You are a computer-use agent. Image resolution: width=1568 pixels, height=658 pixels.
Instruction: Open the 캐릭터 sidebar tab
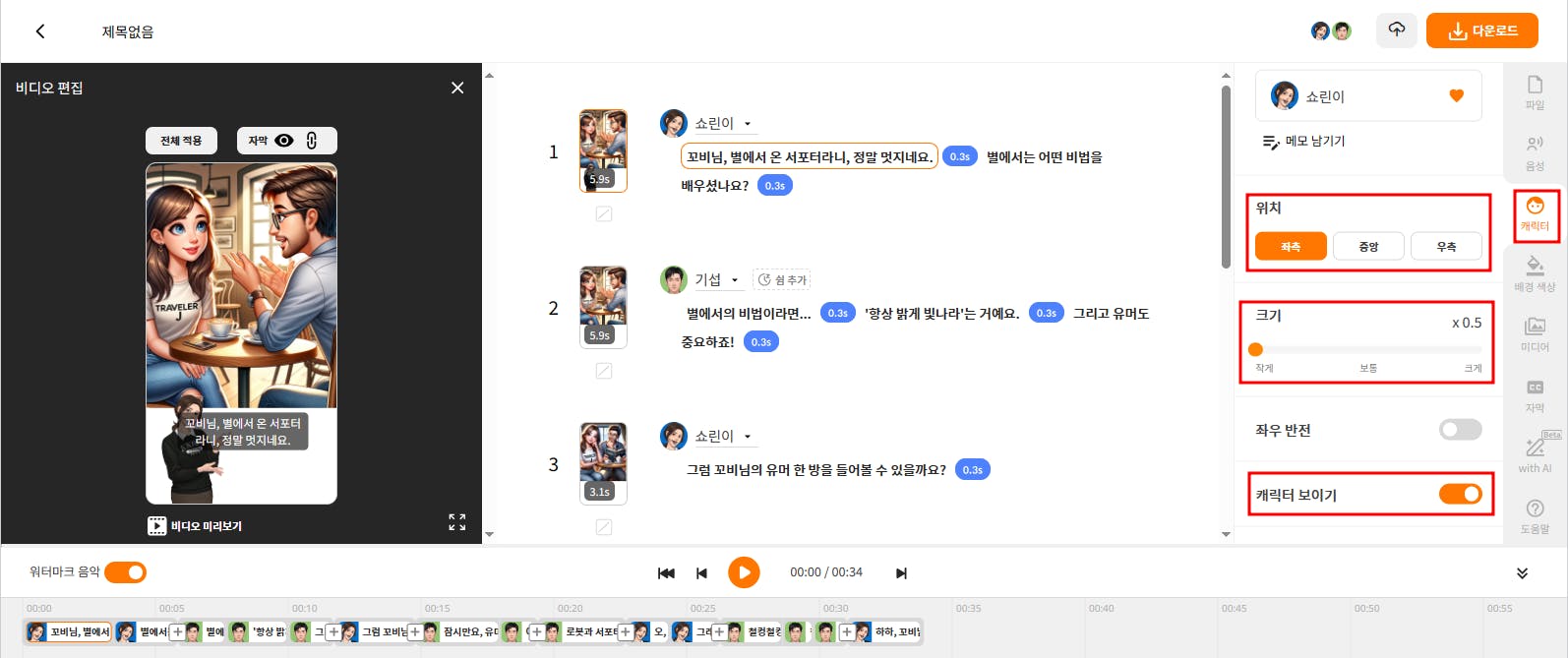point(1535,213)
